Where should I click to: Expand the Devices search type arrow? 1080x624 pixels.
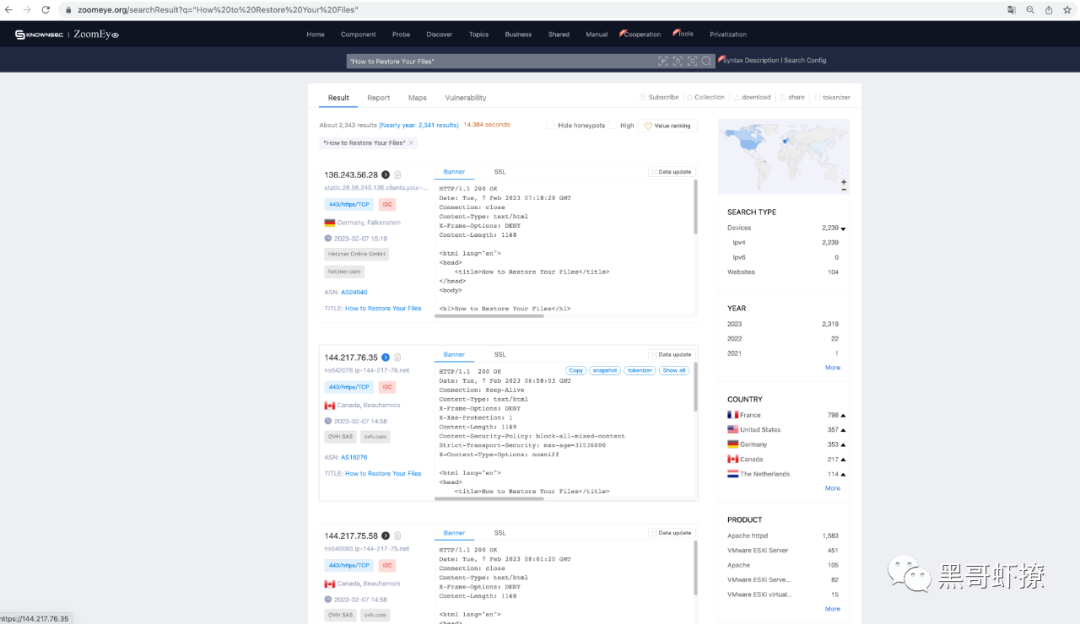tap(843, 229)
